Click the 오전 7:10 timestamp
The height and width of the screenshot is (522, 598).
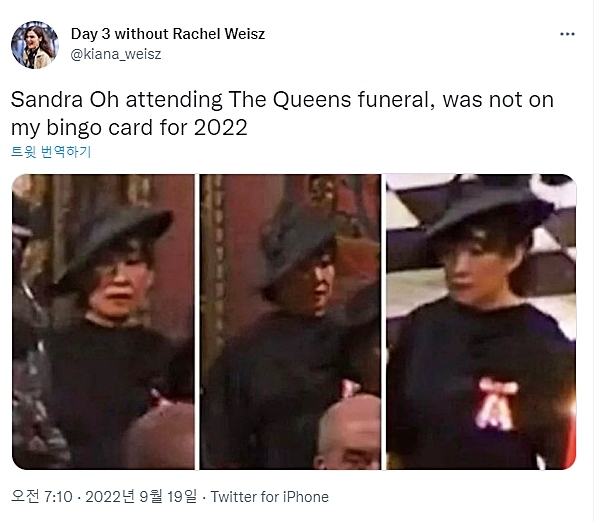pyautogui.click(x=42, y=497)
